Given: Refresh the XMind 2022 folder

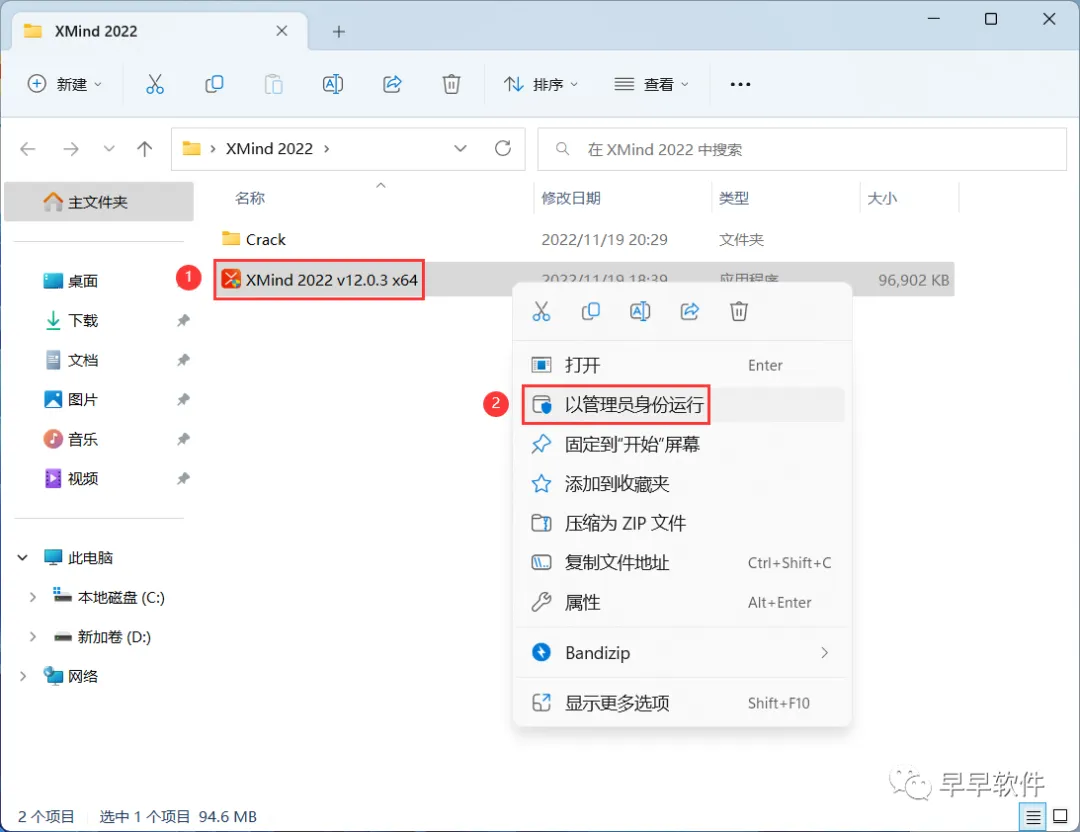Looking at the screenshot, I should click(x=503, y=149).
